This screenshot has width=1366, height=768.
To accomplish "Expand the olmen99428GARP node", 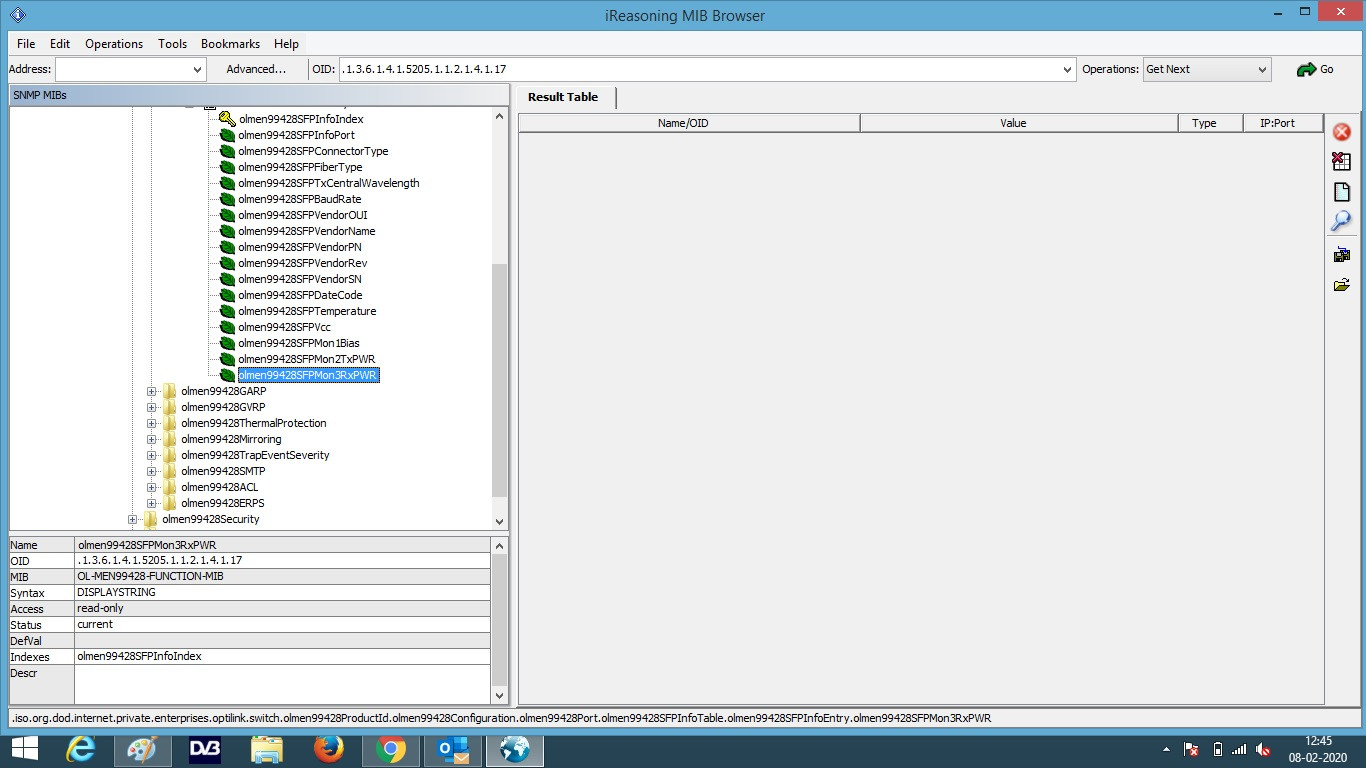I will [x=152, y=391].
